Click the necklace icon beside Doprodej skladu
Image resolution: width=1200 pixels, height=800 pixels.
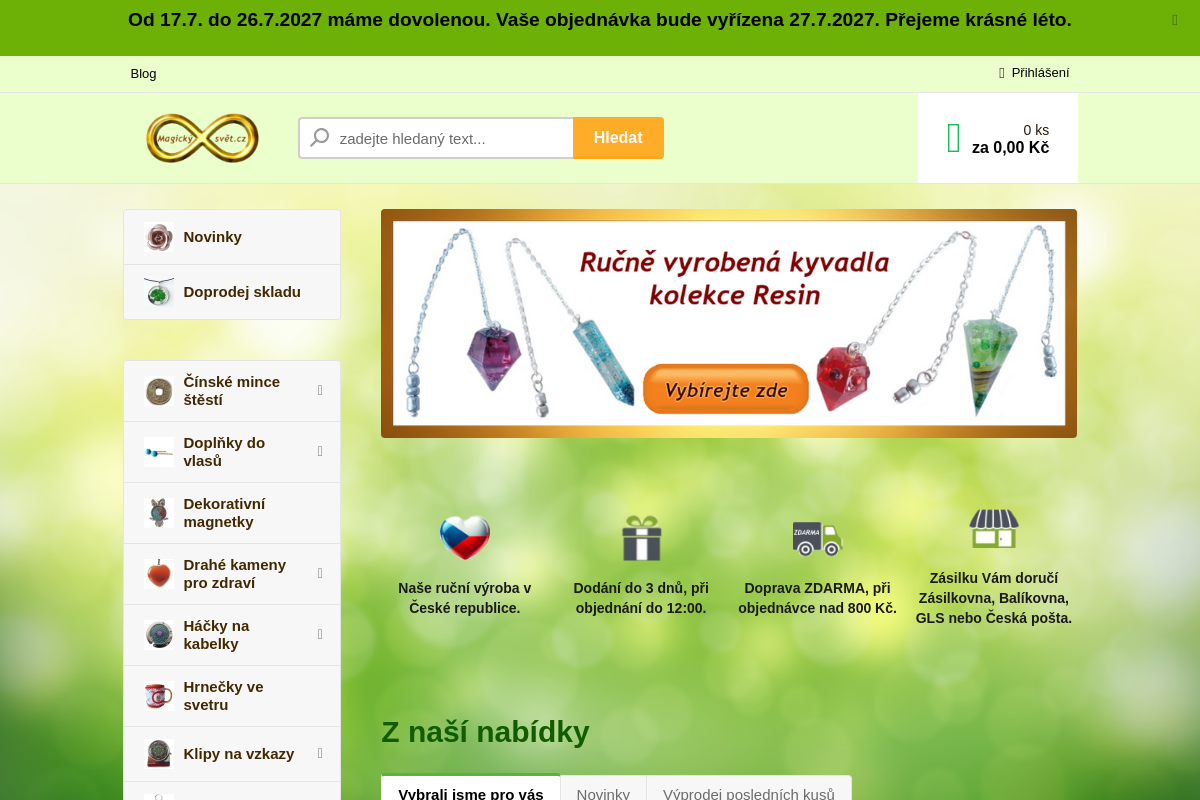[159, 292]
